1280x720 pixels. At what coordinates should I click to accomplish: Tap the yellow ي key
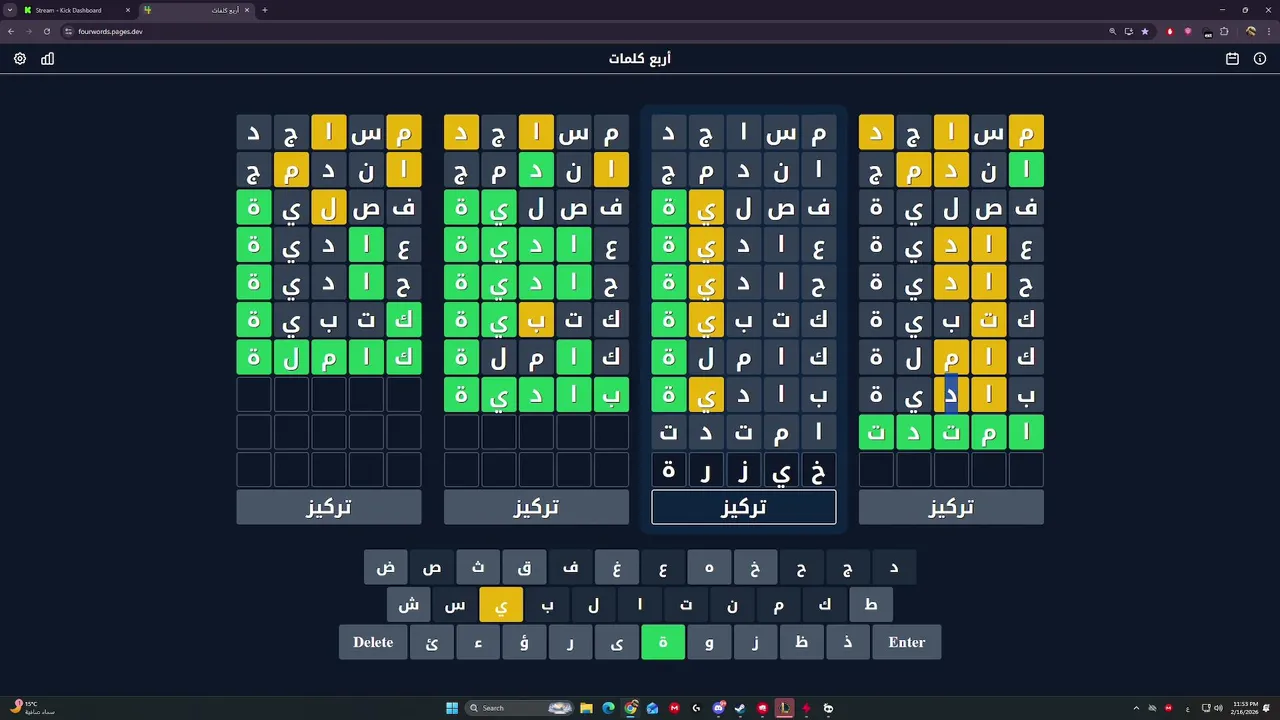(501, 605)
